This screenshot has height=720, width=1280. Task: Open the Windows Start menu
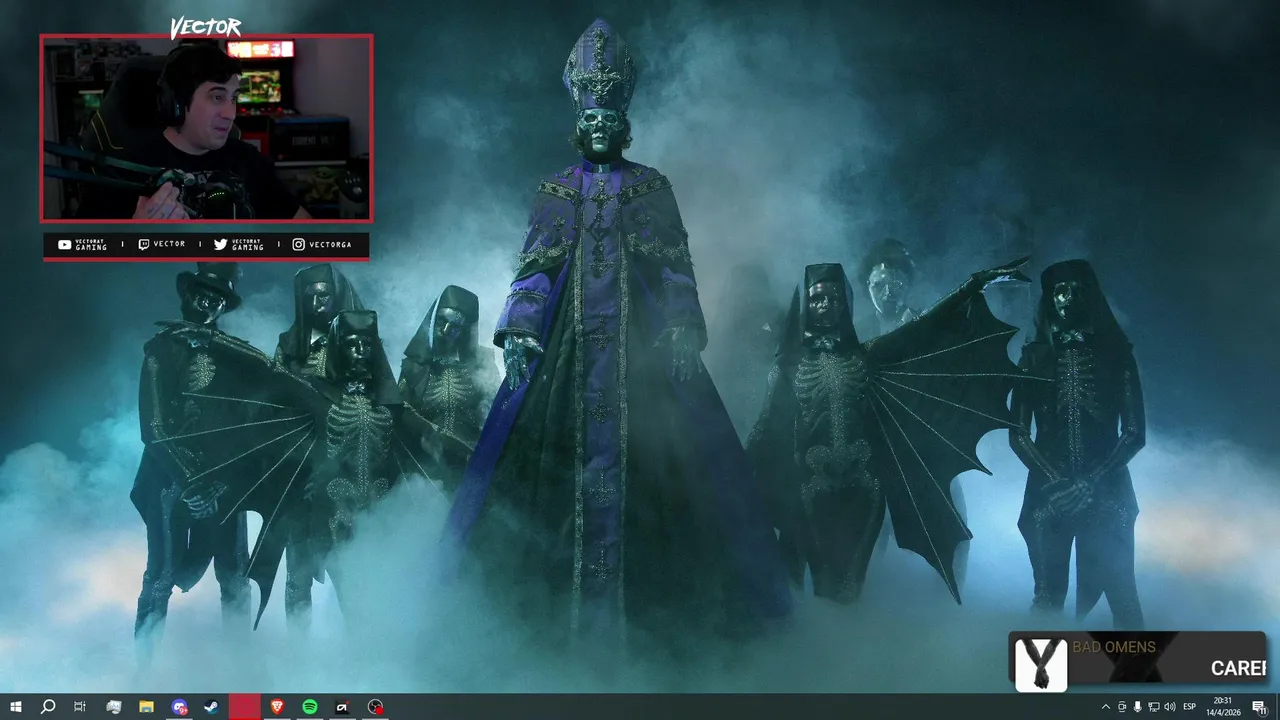click(x=15, y=707)
